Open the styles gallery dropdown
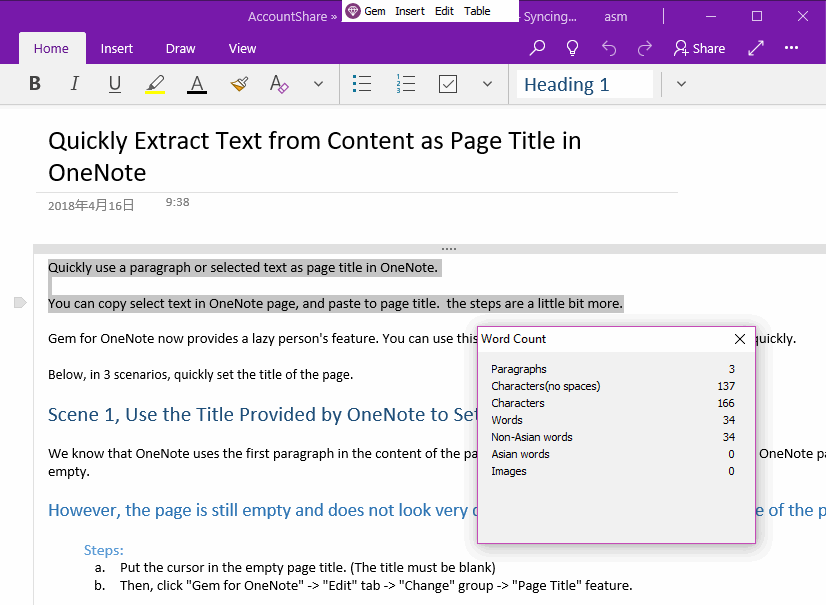 pyautogui.click(x=681, y=84)
